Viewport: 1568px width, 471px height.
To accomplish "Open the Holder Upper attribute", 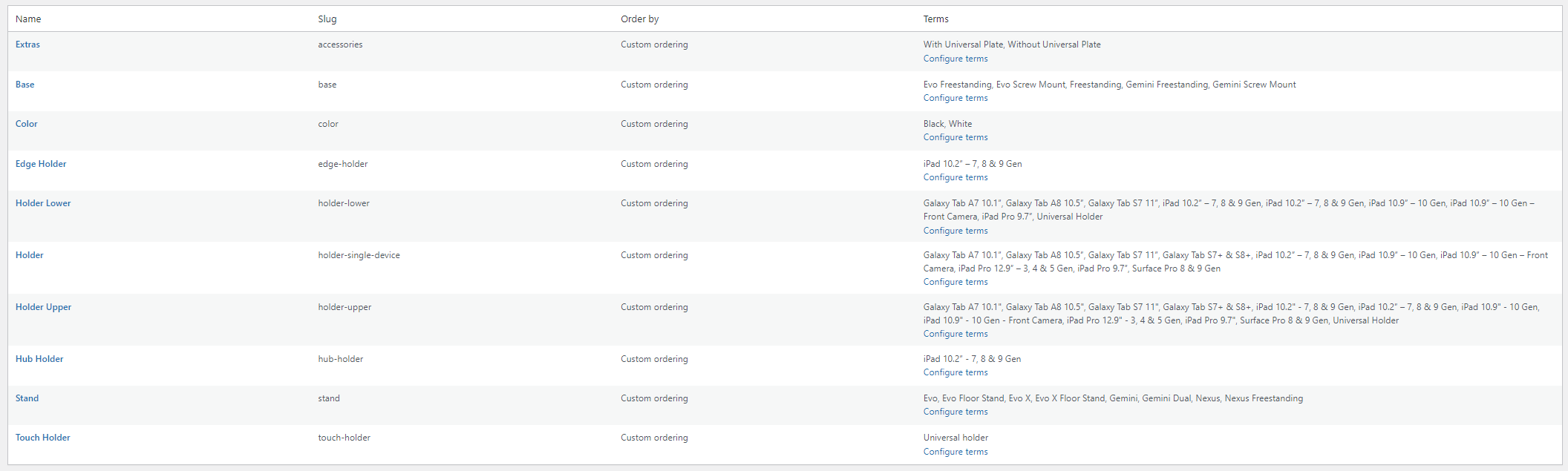I will [43, 307].
